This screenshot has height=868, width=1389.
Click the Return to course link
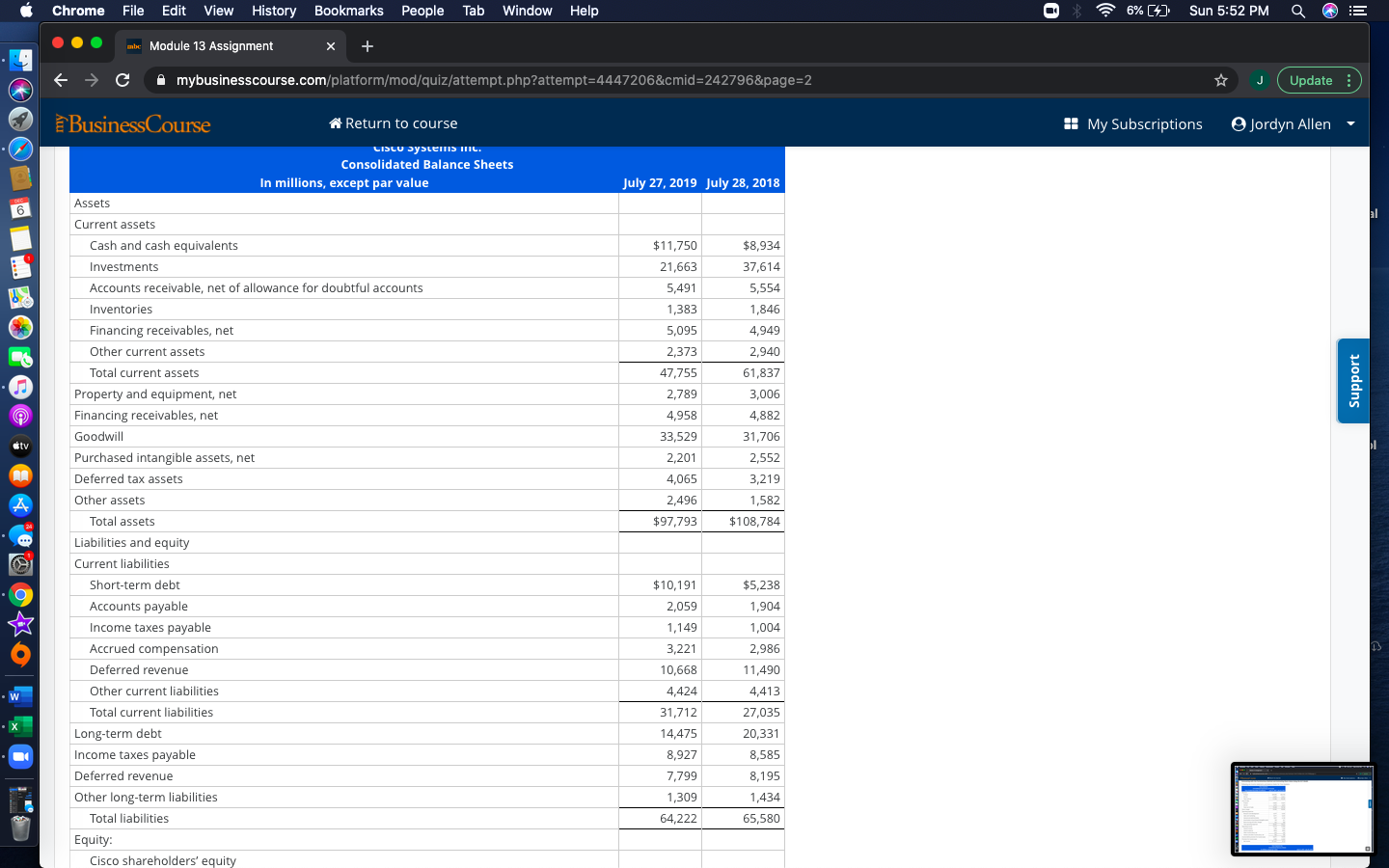(399, 123)
